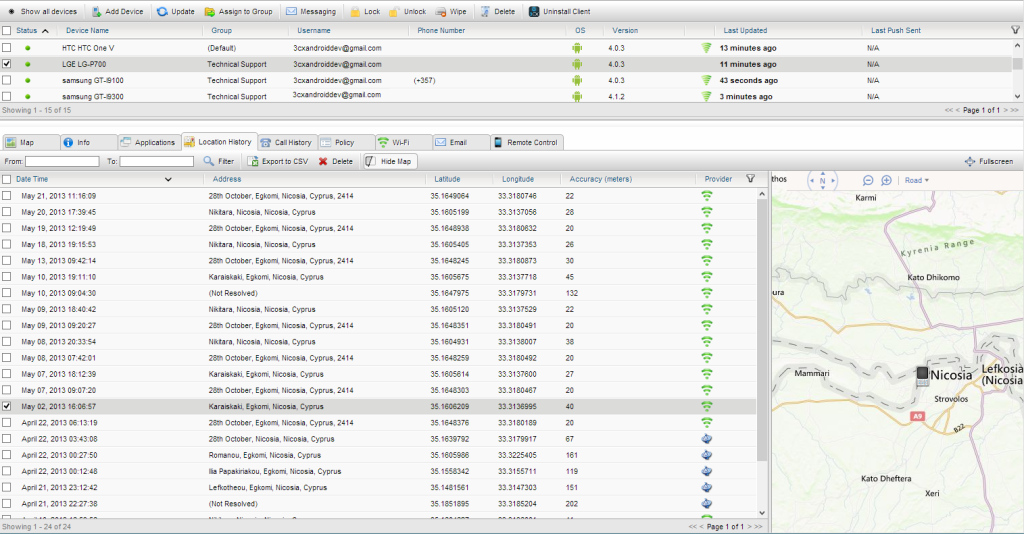Open Messaging envelope icon
This screenshot has height=534, width=1024.
pyautogui.click(x=291, y=12)
